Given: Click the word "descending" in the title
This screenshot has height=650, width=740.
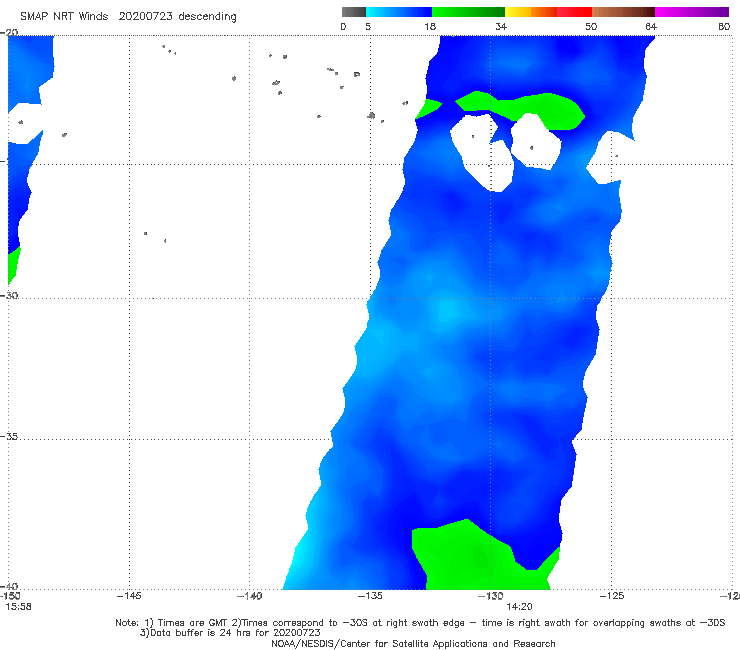Looking at the screenshot, I should [207, 17].
